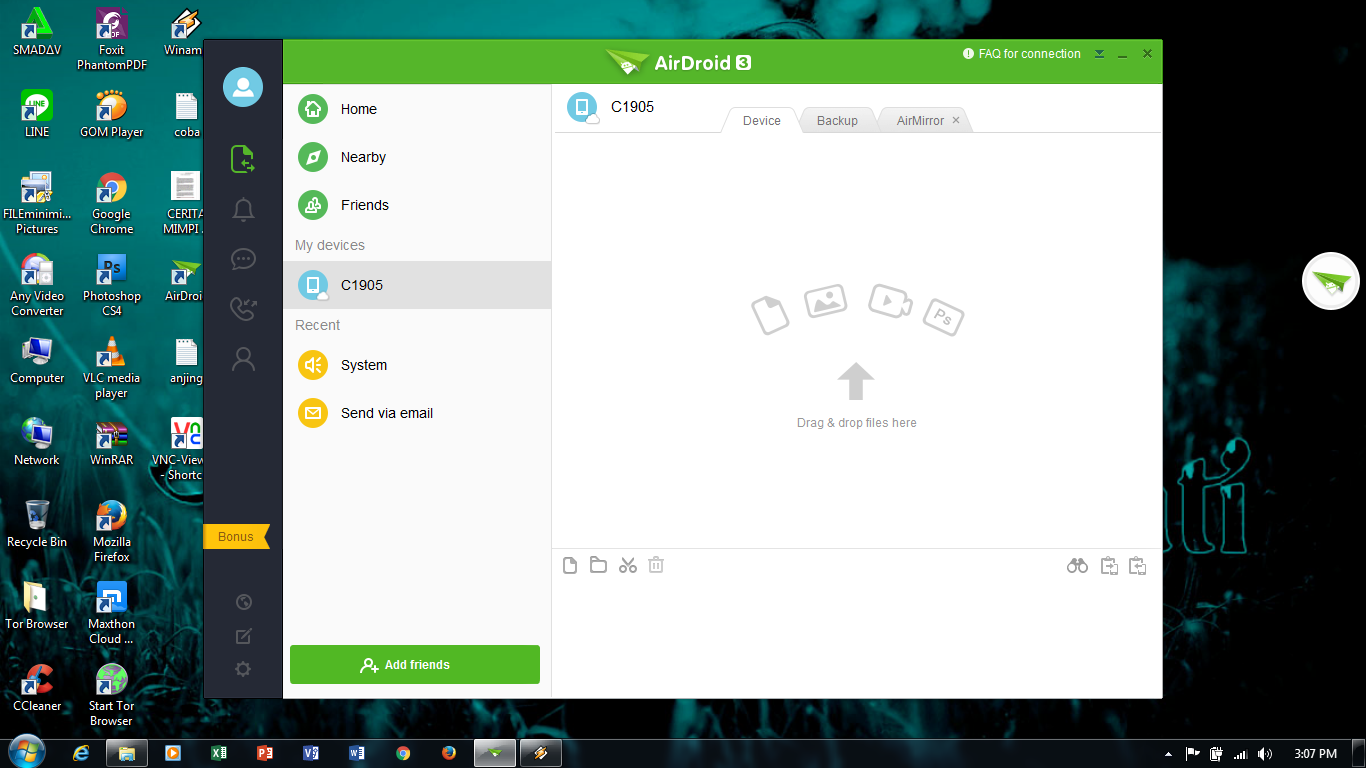
Task: Open Start Tor Browser desktop shortcut
Action: point(112,695)
